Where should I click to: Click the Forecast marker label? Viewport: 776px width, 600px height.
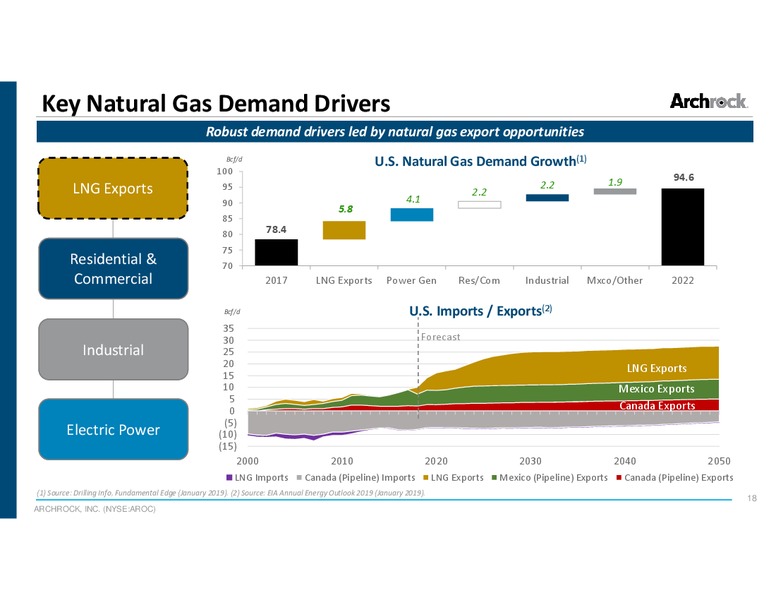[x=440, y=337]
